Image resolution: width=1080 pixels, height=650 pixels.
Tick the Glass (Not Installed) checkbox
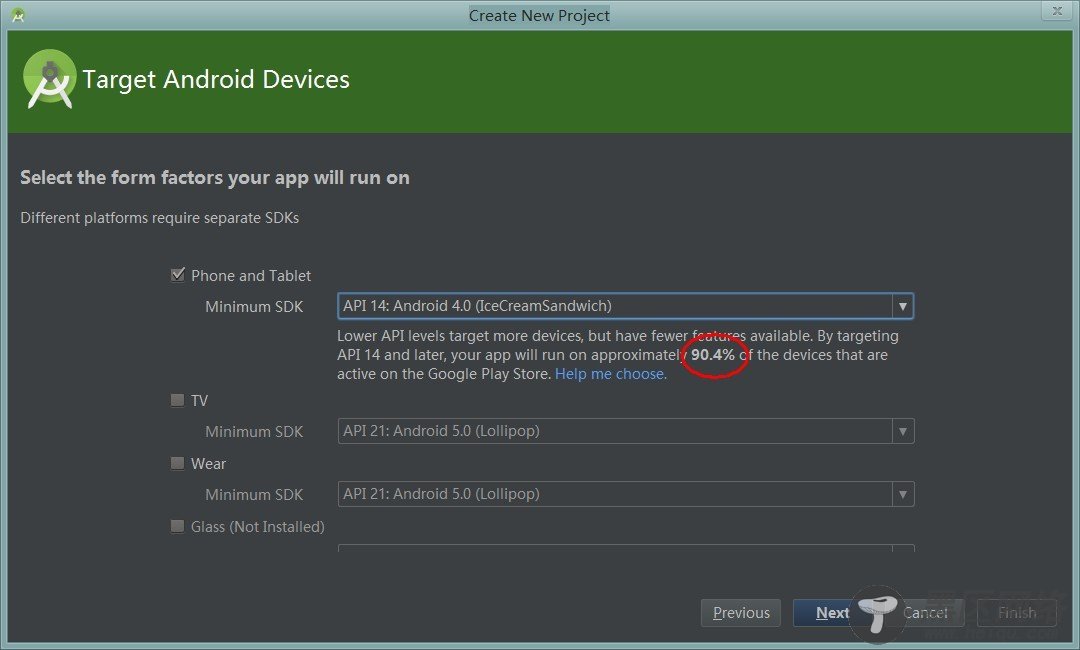(x=178, y=527)
